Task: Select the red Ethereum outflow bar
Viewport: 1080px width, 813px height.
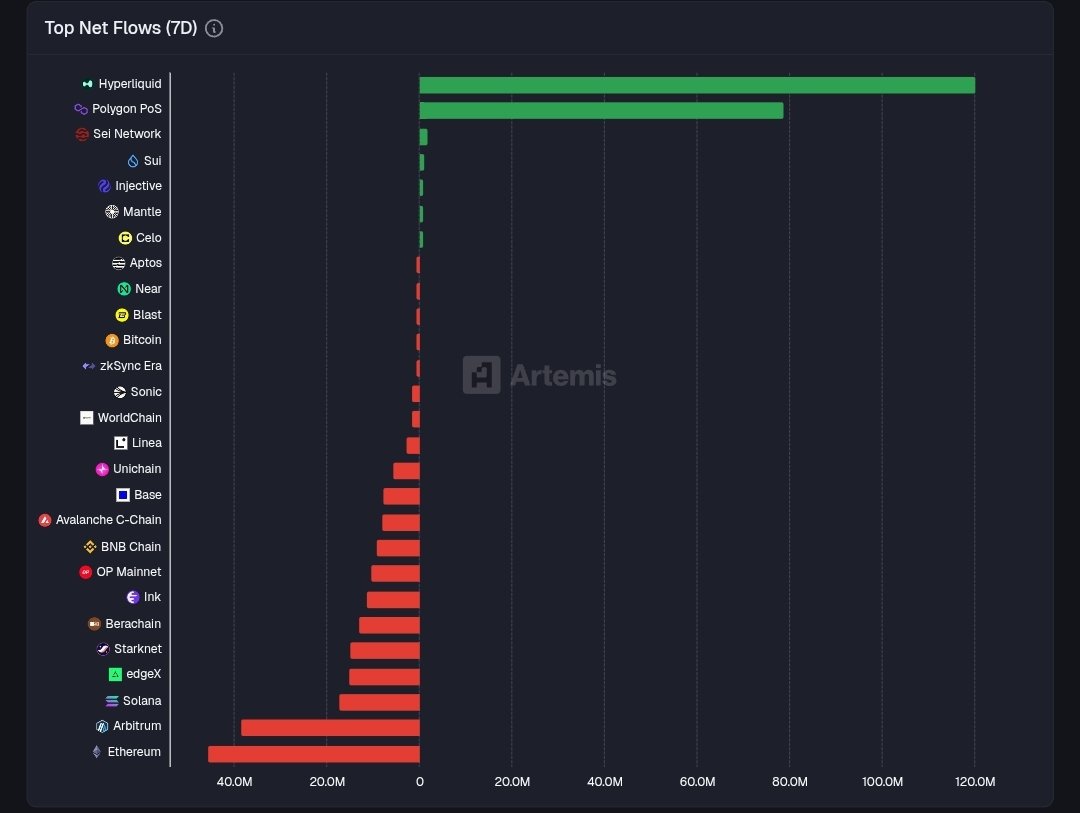Action: click(314, 754)
